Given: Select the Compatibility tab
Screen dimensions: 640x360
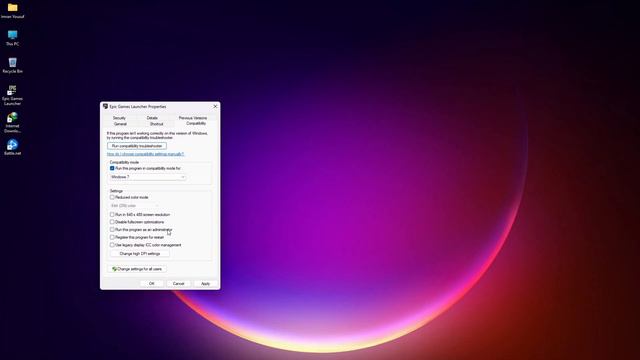Looking at the screenshot, I should coord(196,123).
